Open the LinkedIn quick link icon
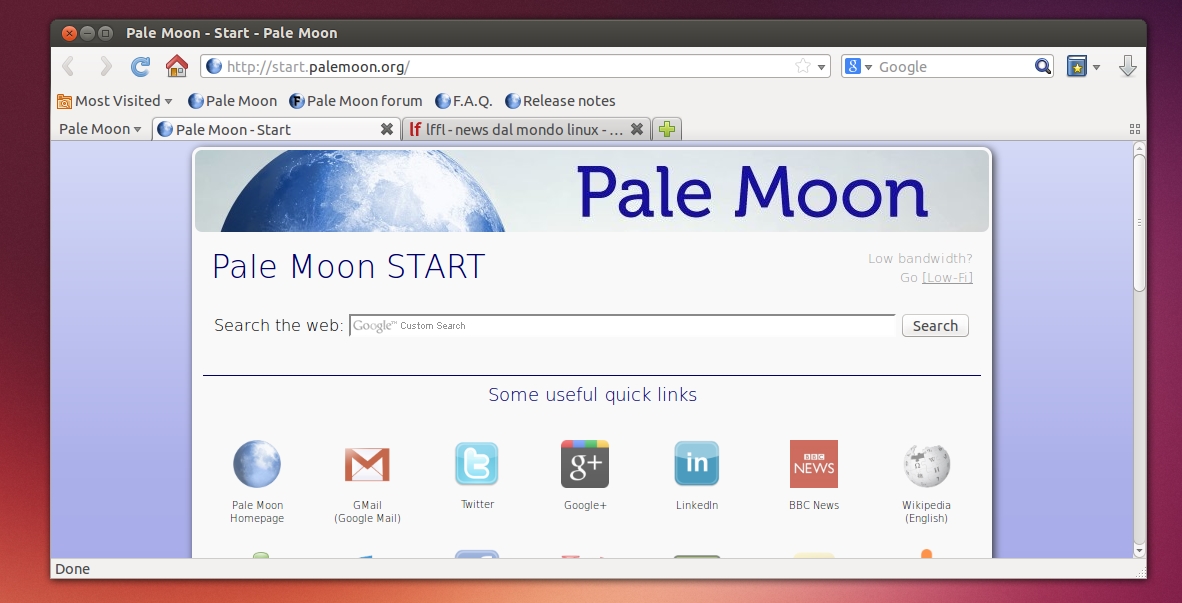Image resolution: width=1182 pixels, height=603 pixels. [697, 464]
